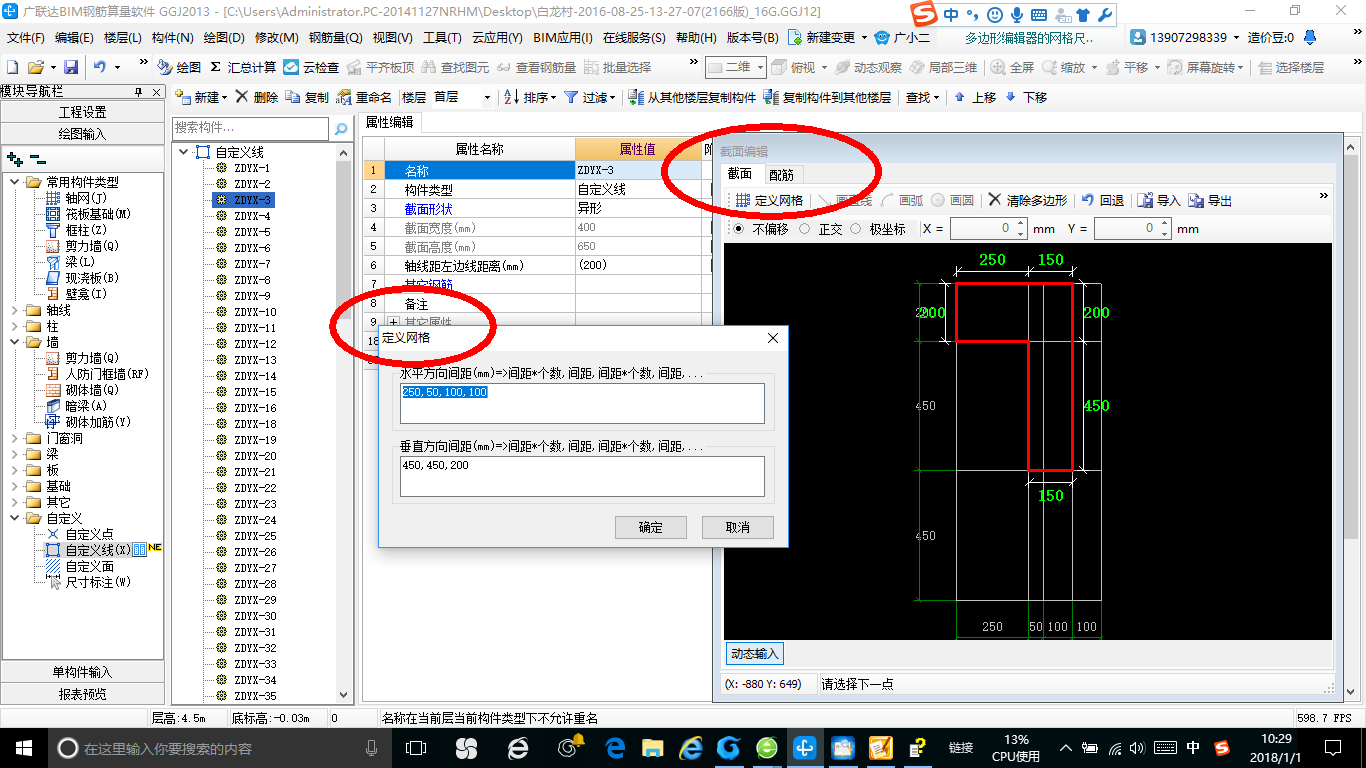
Task: Click the 删除 delete component button
Action: point(256,97)
